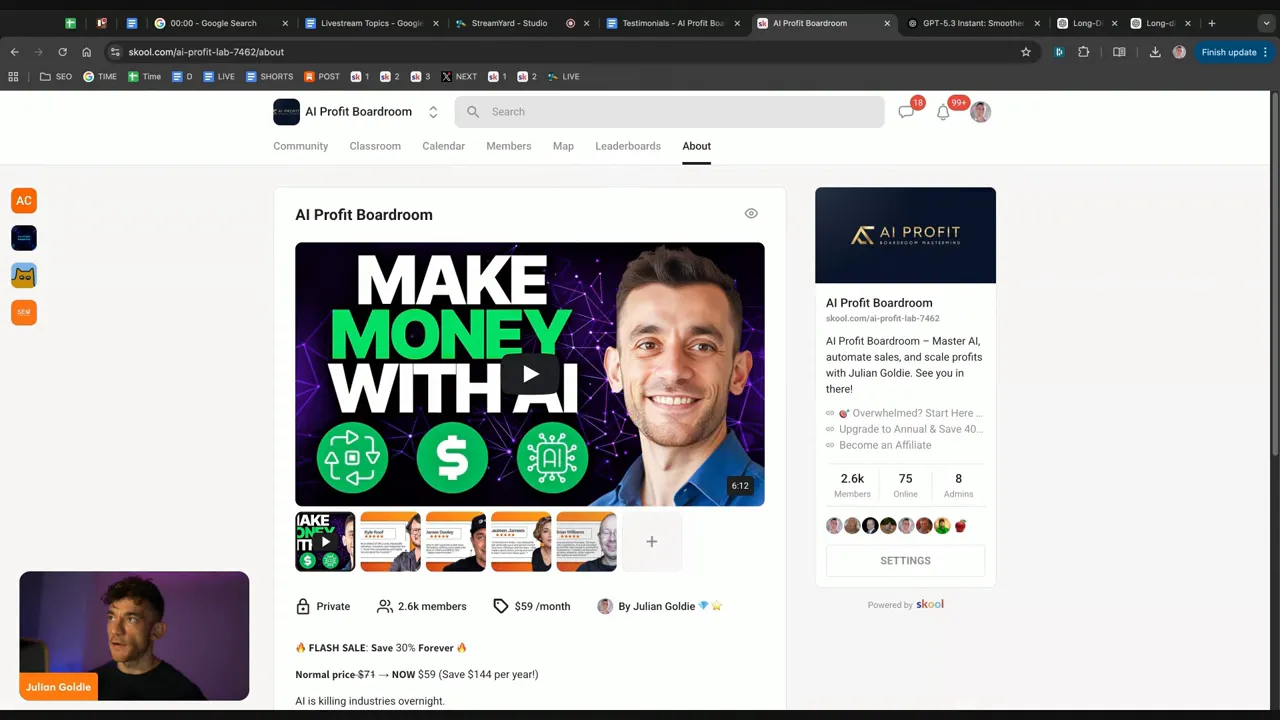Open the chat messages icon
Screen dimensions: 1280x720
(x=906, y=112)
